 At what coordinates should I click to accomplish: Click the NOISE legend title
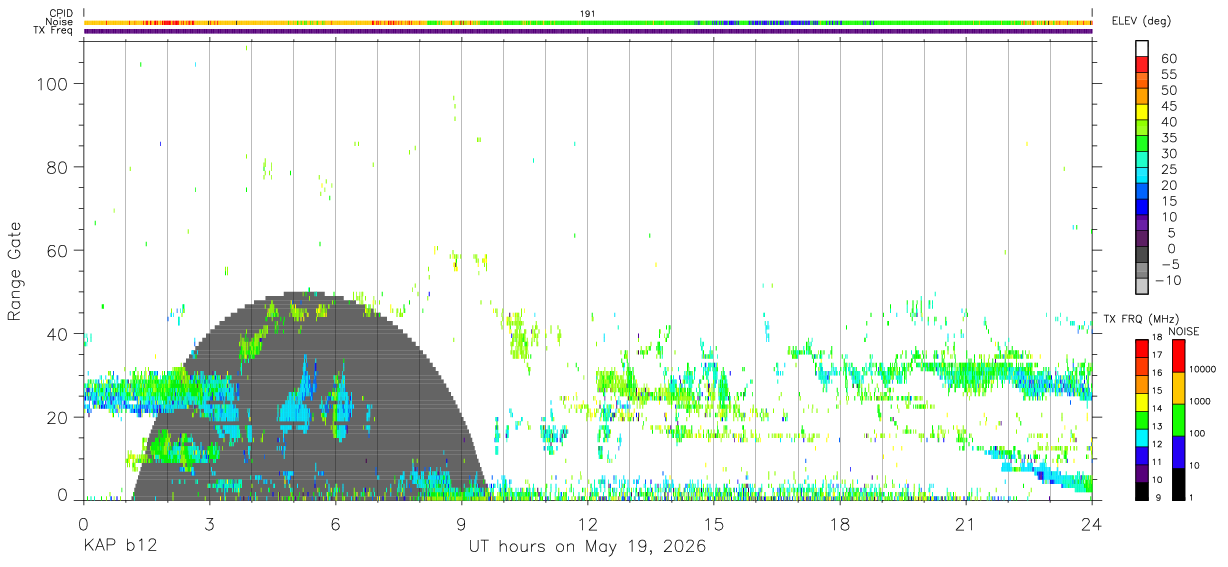(x=1184, y=331)
